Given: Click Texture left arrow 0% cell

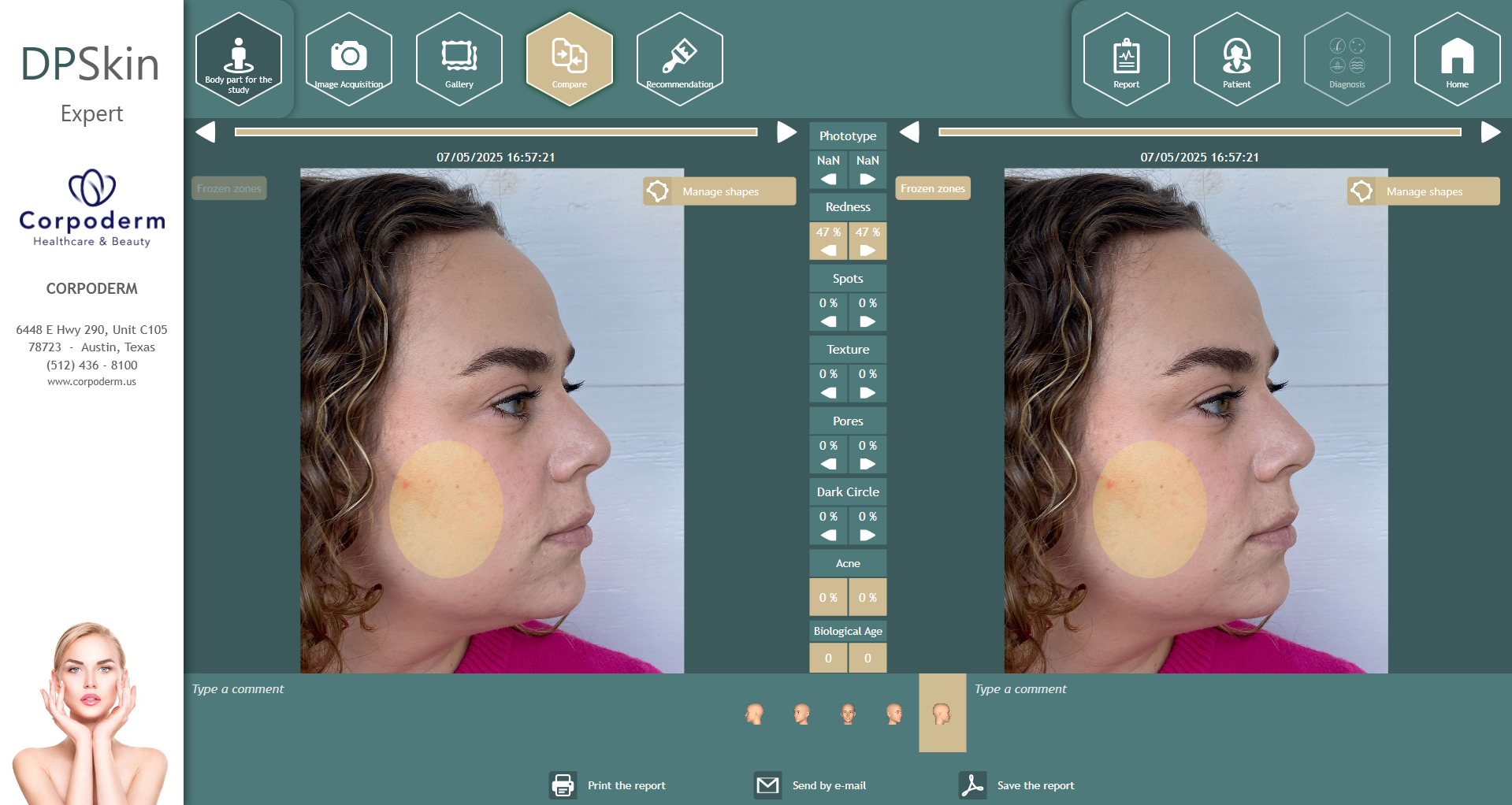Looking at the screenshot, I should (828, 384).
